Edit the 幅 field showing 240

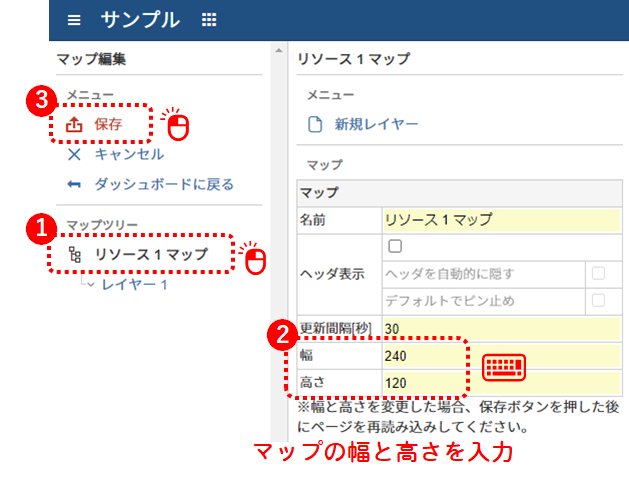click(502, 356)
